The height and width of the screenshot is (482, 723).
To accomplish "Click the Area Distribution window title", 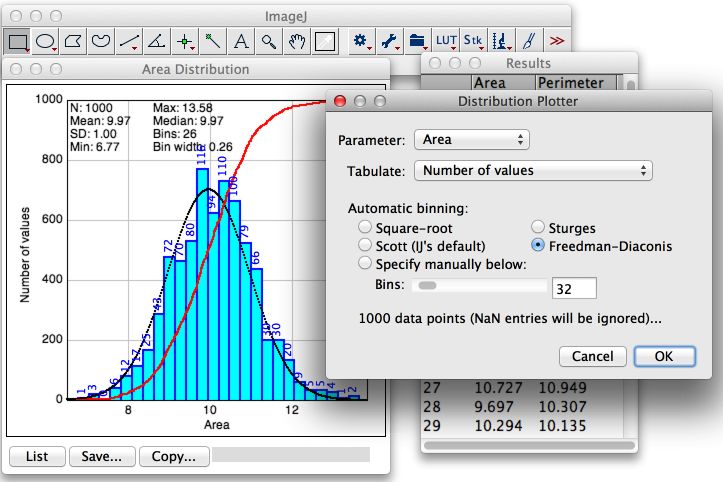I will pos(196,69).
